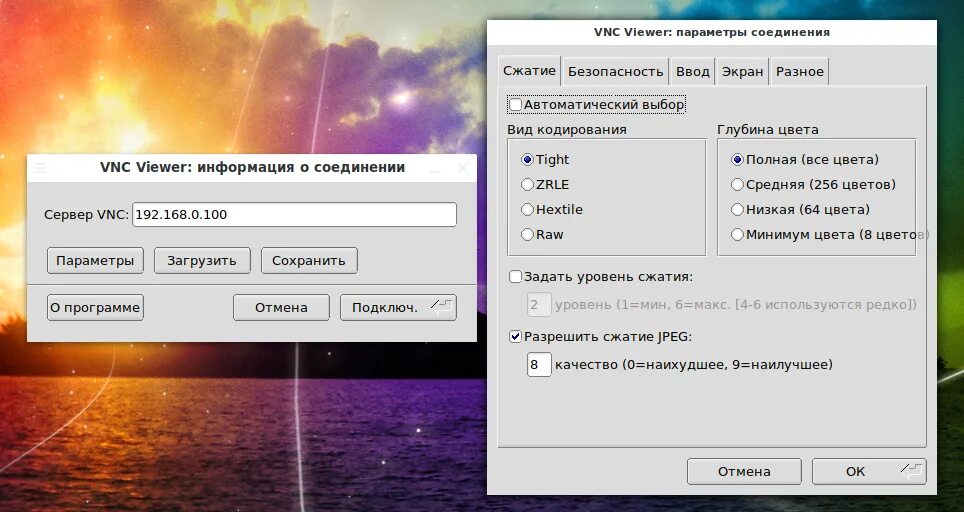Click the Сервер VNC address field
Image resolution: width=964 pixels, height=512 pixels.
point(294,215)
